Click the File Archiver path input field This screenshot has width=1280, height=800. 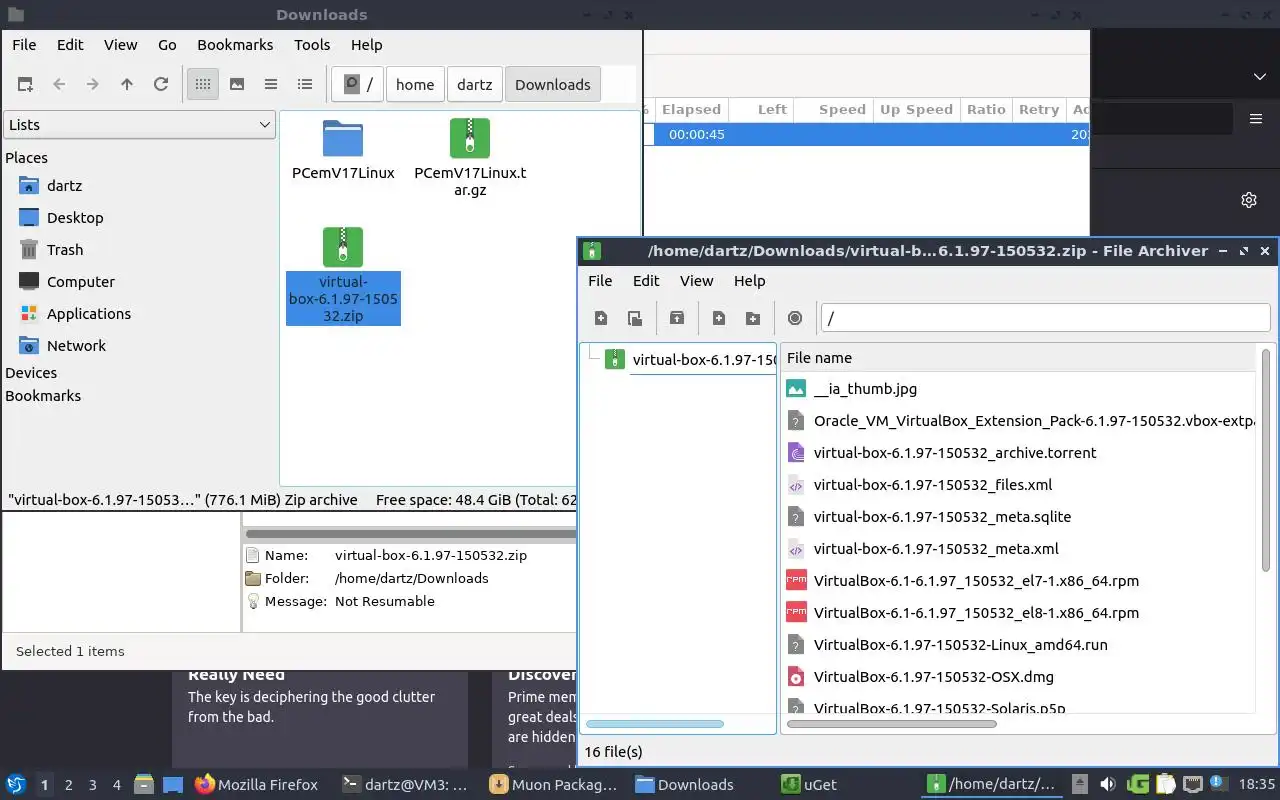coord(1045,318)
